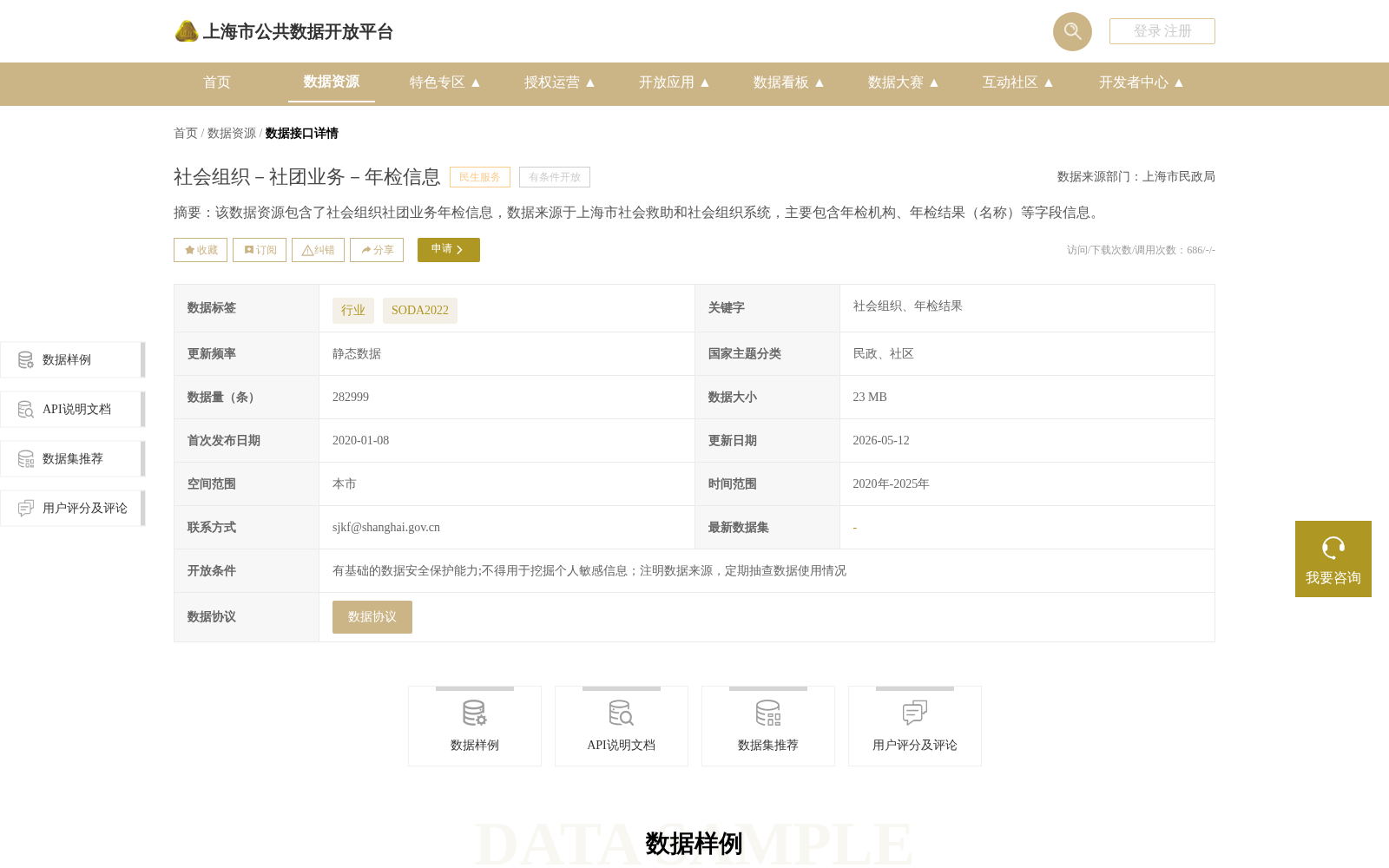Screen dimensions: 1389x868
Task: Expand 数据看板 menu arrow
Action: 820,82
